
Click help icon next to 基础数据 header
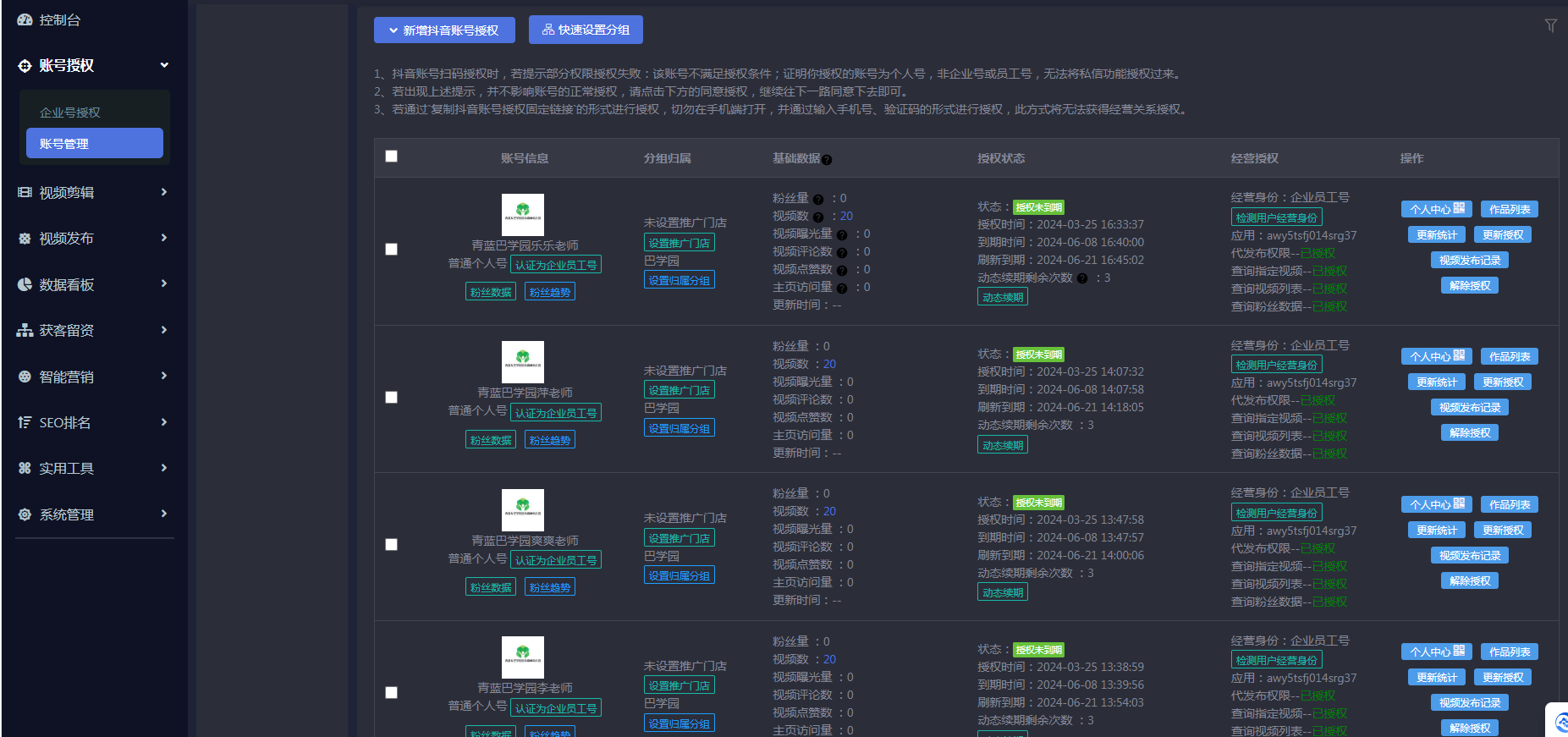[827, 160]
